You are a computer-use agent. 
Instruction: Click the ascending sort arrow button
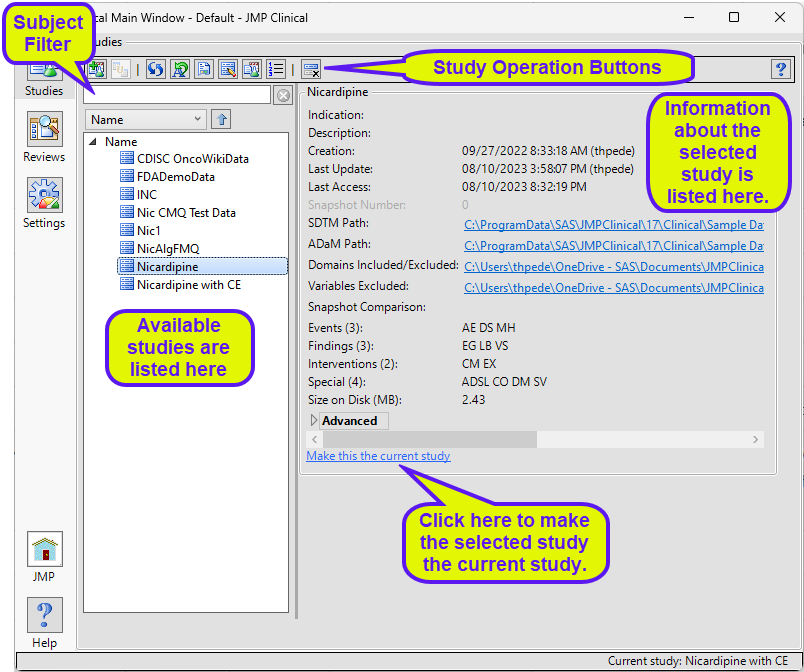pyautogui.click(x=221, y=119)
